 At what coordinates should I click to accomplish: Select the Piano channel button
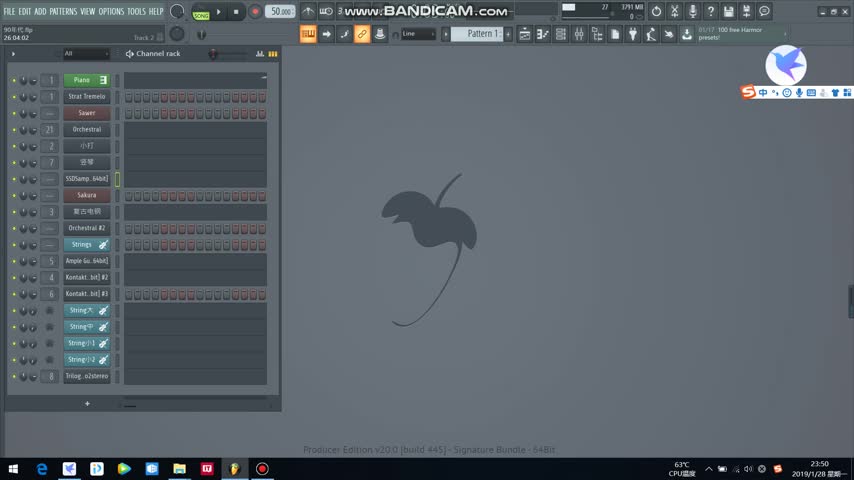click(87, 80)
